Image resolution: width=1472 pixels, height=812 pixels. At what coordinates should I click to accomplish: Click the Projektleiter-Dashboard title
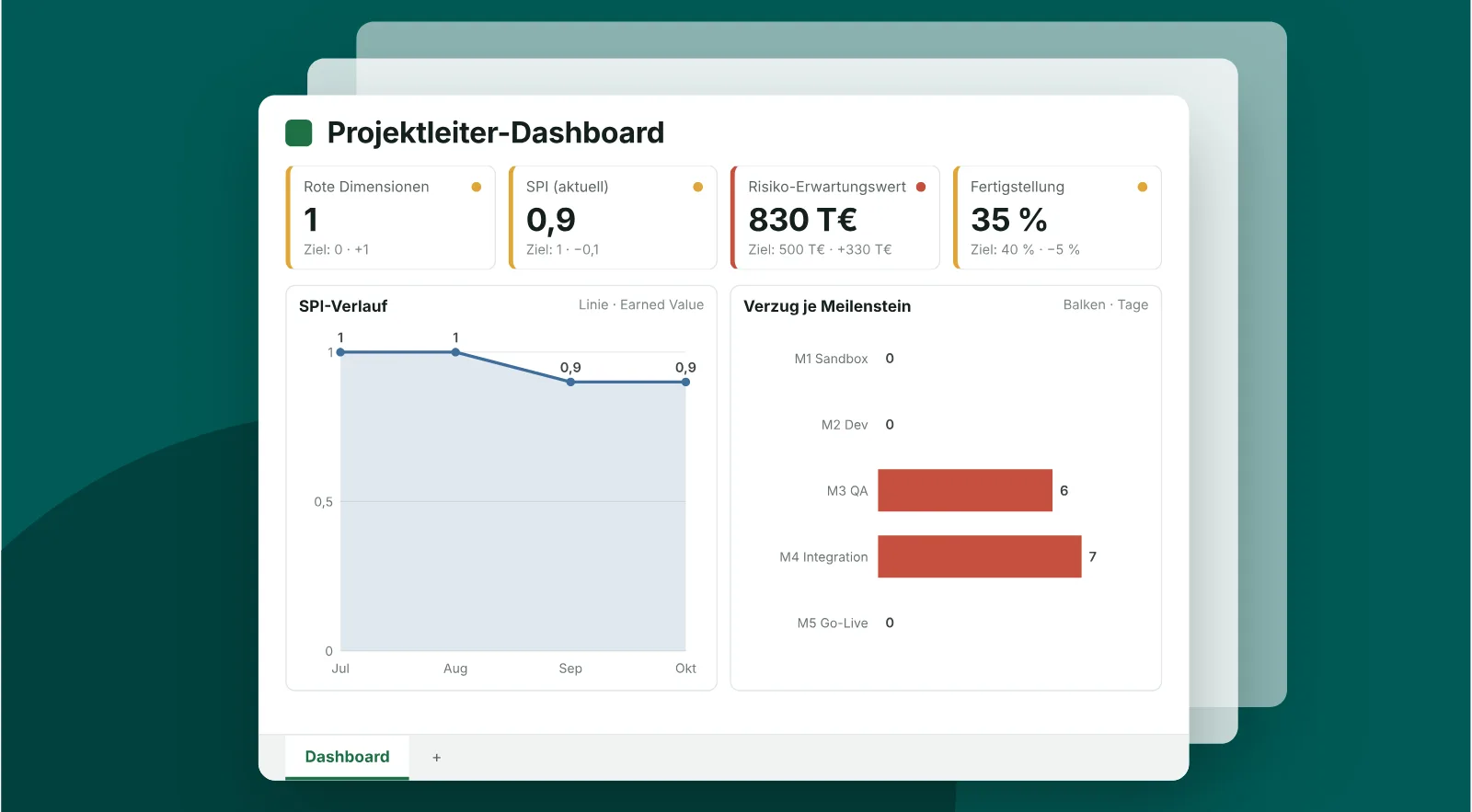click(496, 133)
